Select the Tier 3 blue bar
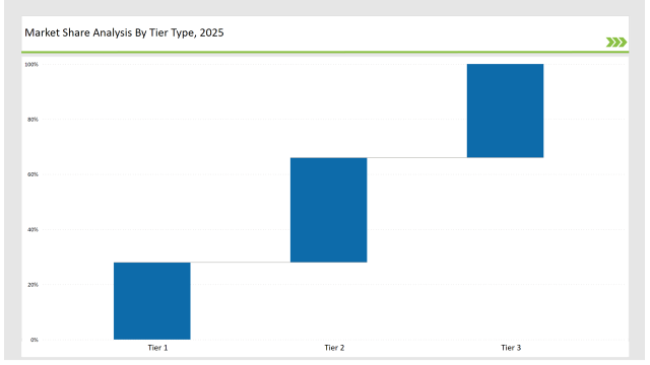Viewport: 650px width, 365px height. coord(505,111)
